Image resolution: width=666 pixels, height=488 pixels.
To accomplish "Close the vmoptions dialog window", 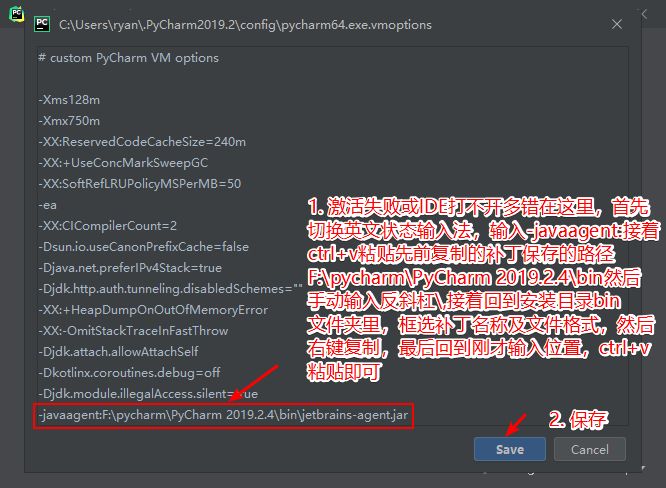I will coord(617,24).
